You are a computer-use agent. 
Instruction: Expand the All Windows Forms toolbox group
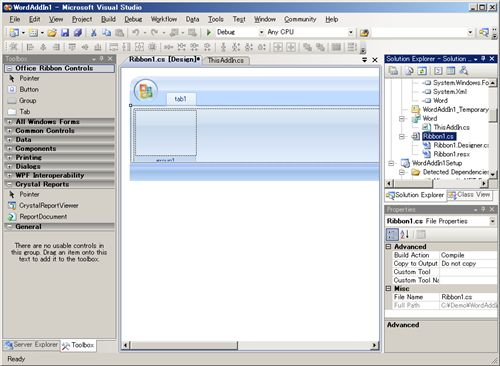click(x=9, y=122)
